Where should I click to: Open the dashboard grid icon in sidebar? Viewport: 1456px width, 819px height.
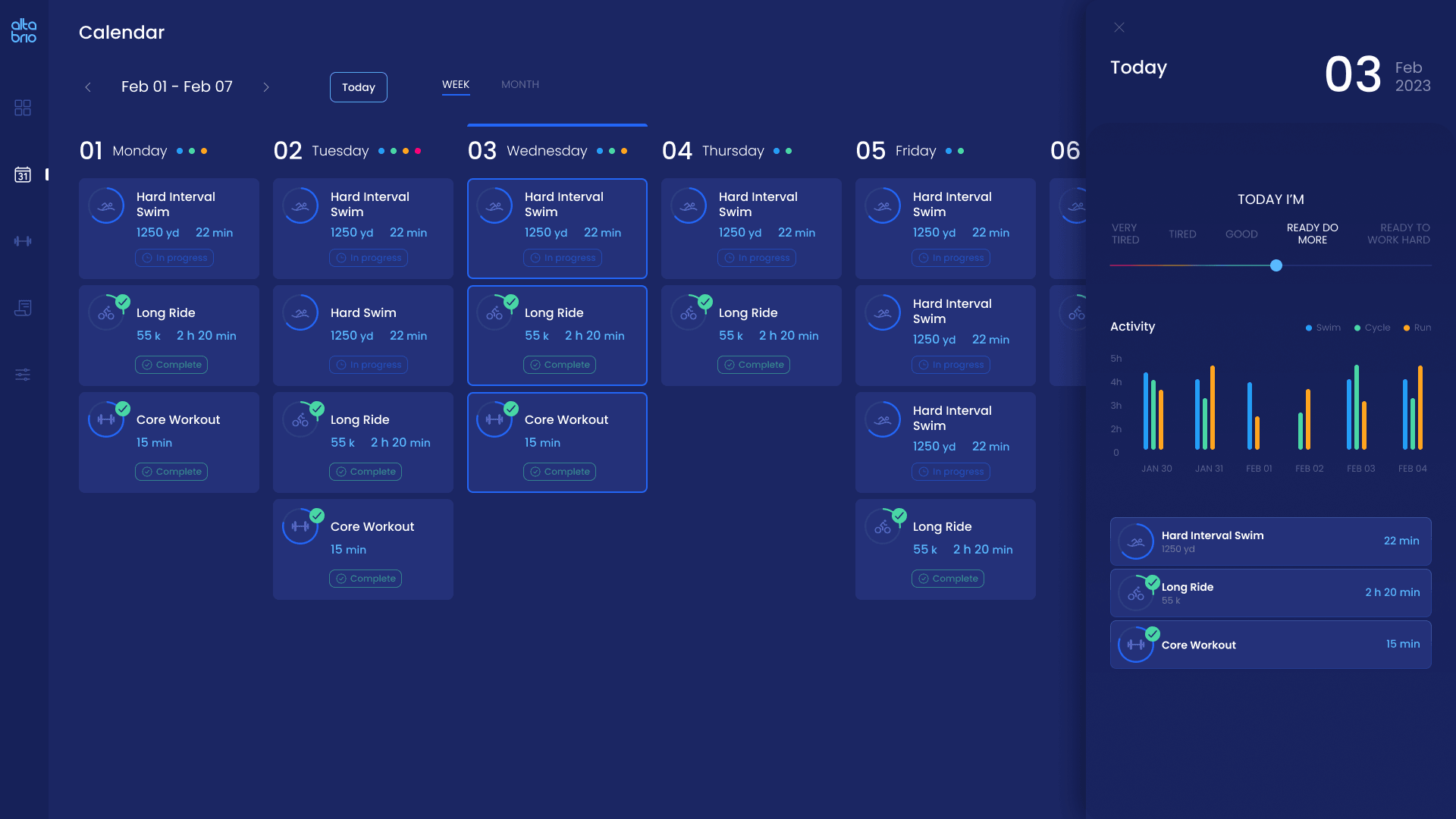tap(23, 108)
